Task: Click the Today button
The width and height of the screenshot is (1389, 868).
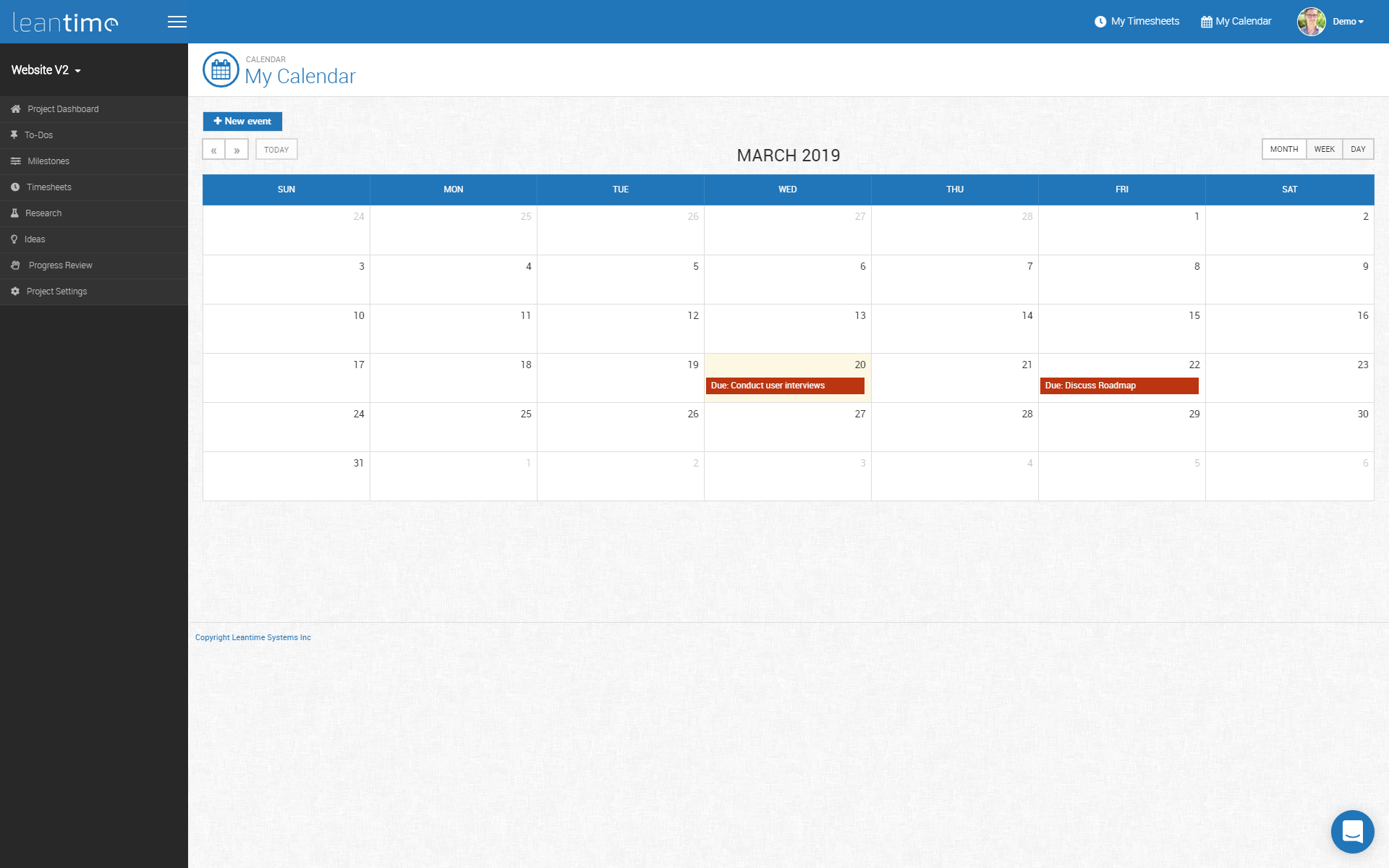Action: (276, 150)
